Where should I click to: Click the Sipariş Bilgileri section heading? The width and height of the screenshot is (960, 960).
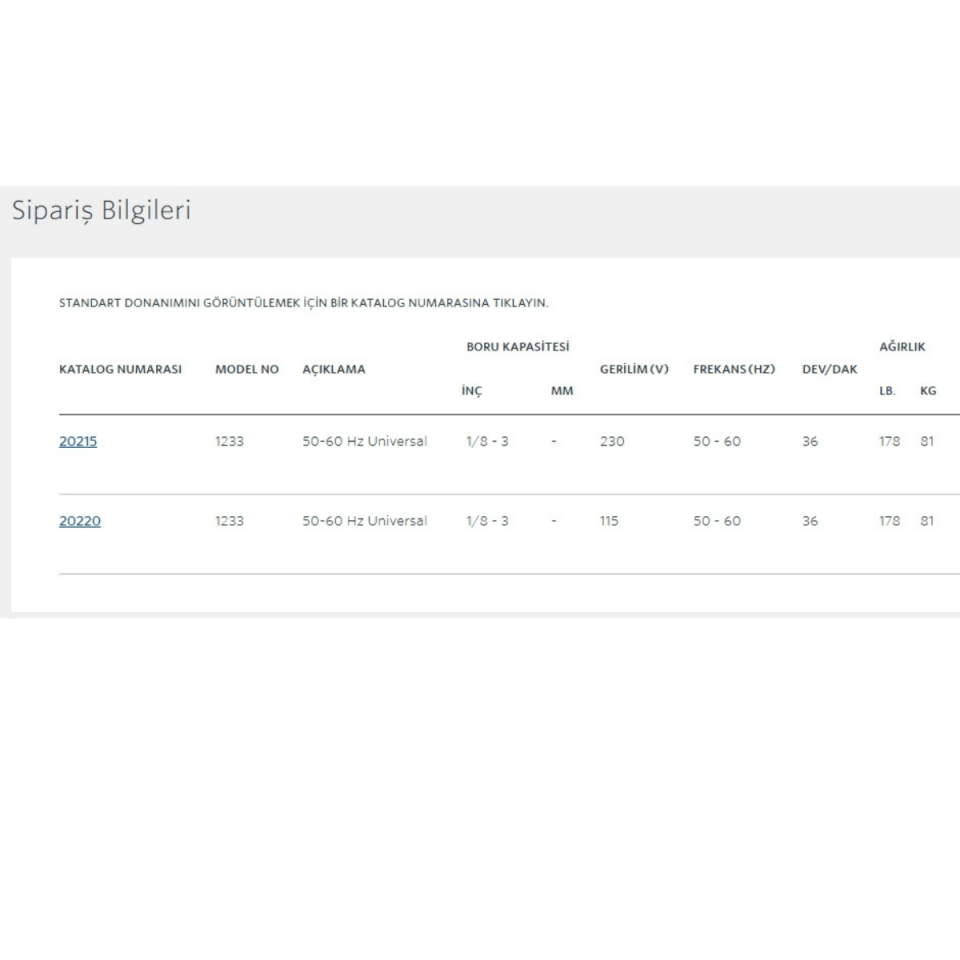[x=101, y=211]
